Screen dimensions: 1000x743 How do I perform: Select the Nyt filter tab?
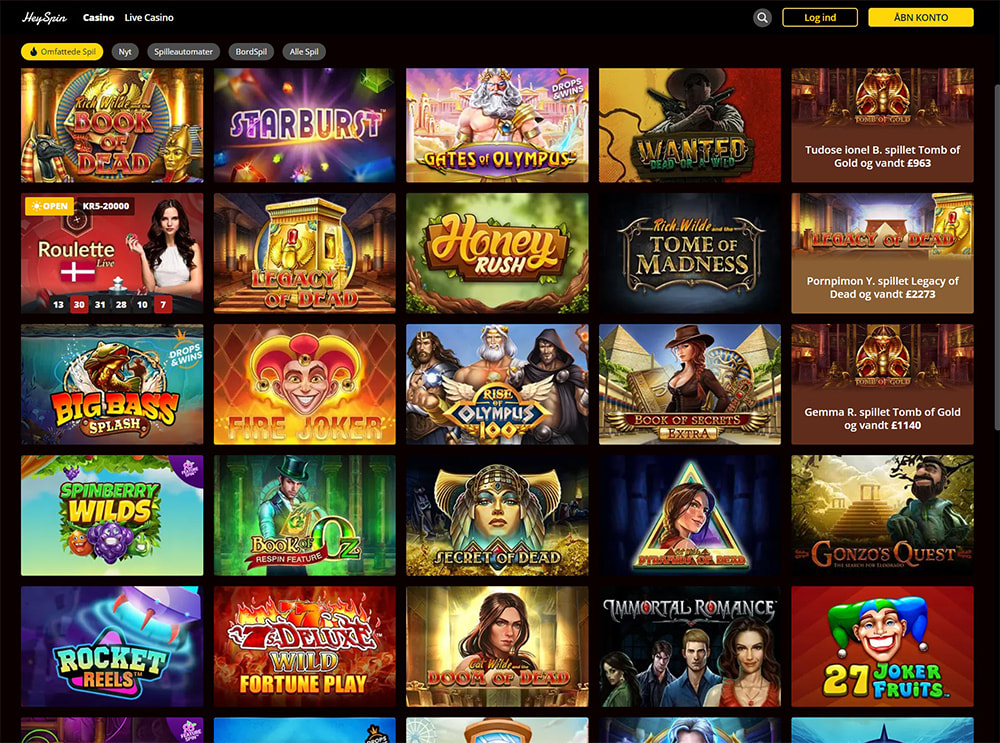point(125,52)
